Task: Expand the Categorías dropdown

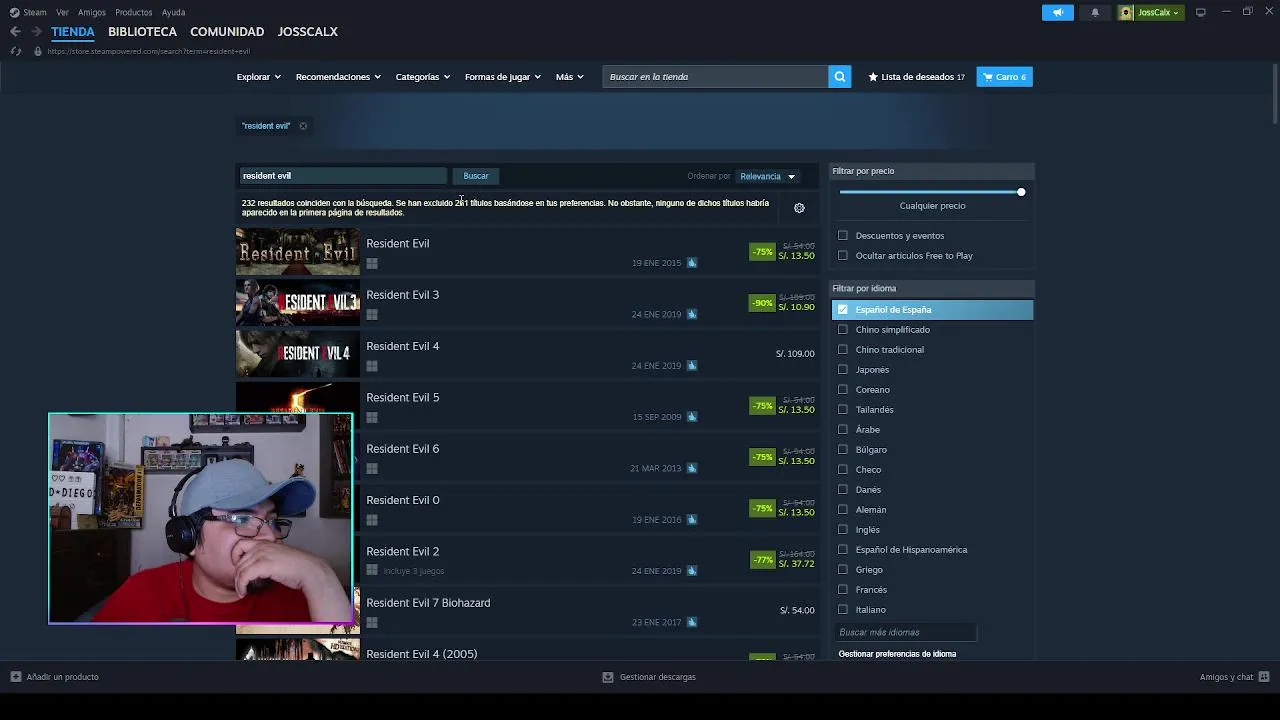Action: click(x=422, y=77)
